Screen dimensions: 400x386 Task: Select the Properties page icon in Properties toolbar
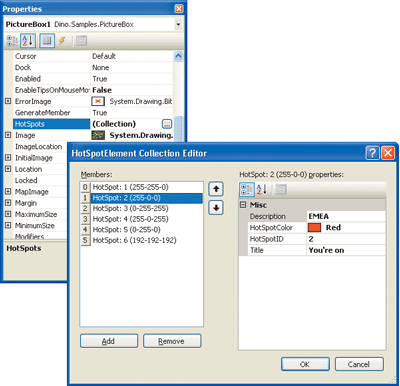click(x=47, y=41)
